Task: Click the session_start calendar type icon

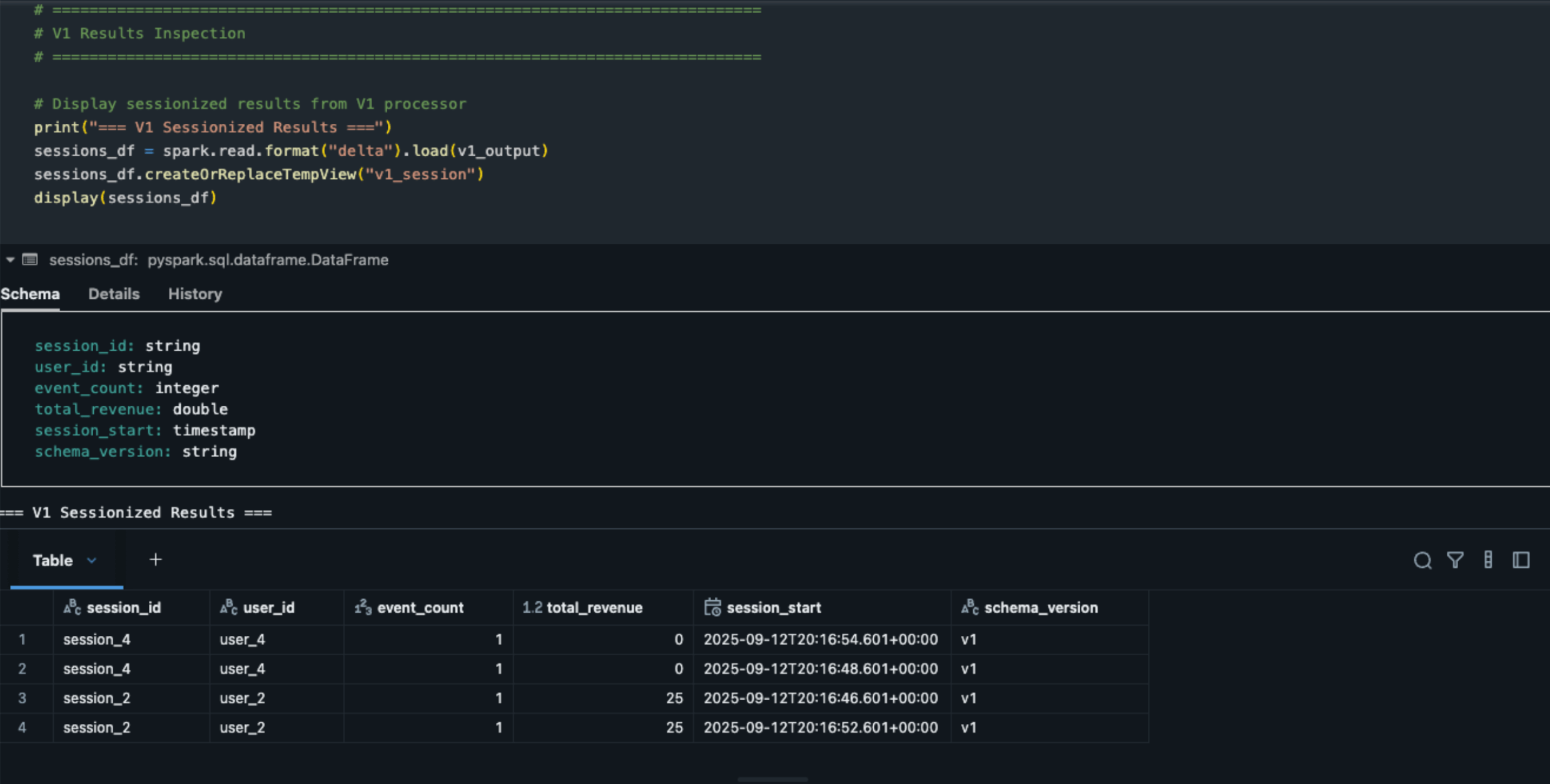Action: pos(712,607)
